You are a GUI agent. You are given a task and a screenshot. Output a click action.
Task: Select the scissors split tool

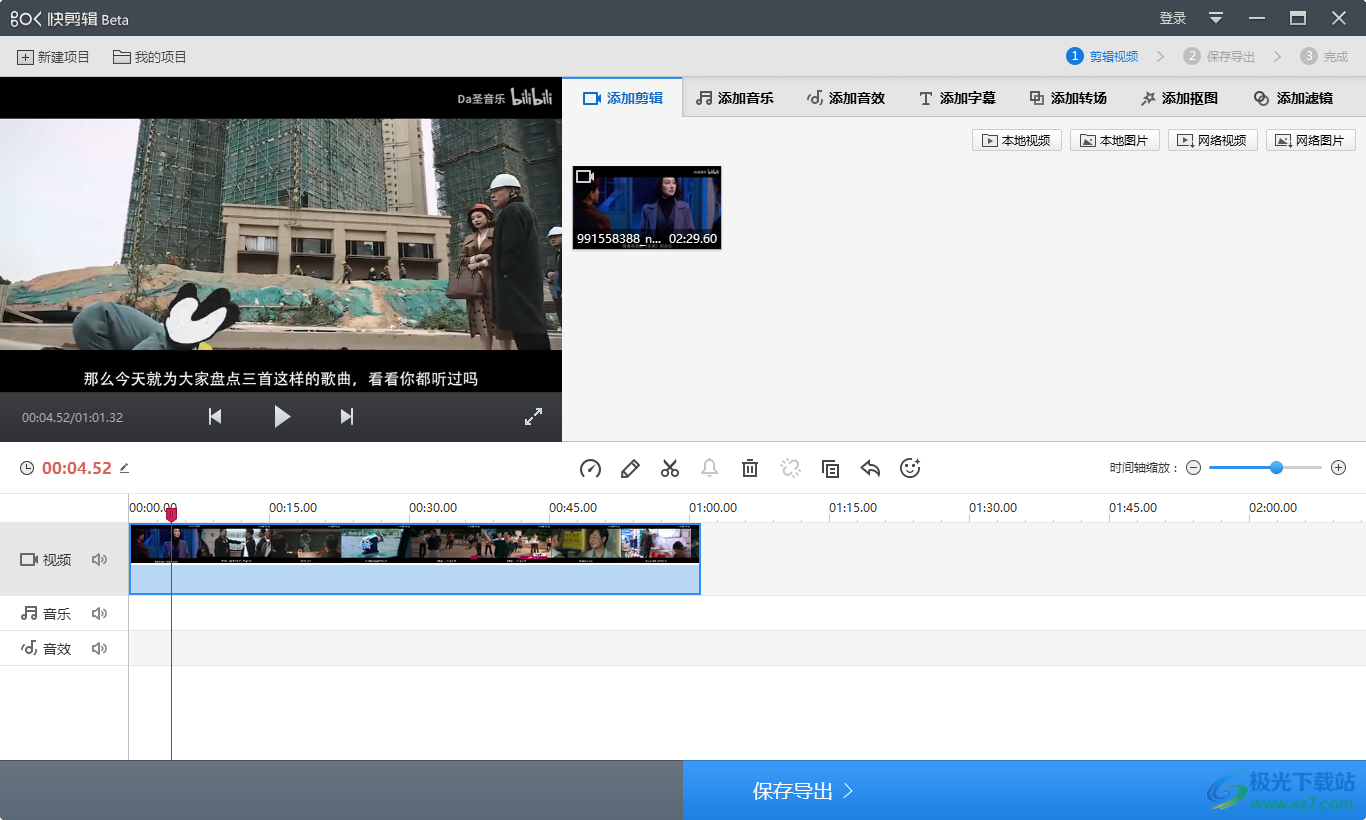pyautogui.click(x=670, y=468)
